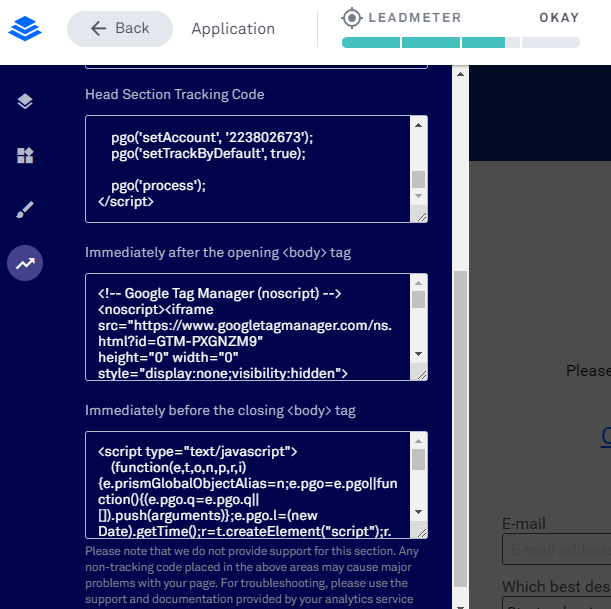
Task: Grab the Head Section textarea resize handle
Action: 420,216
